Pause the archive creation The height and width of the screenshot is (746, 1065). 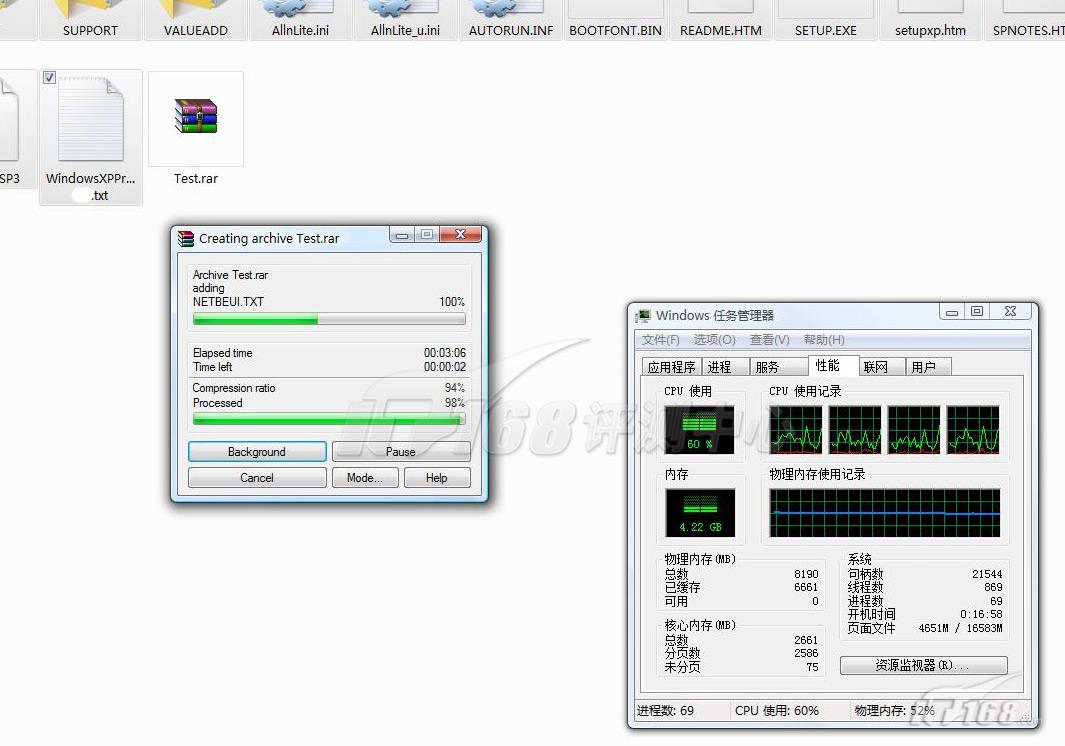[400, 452]
